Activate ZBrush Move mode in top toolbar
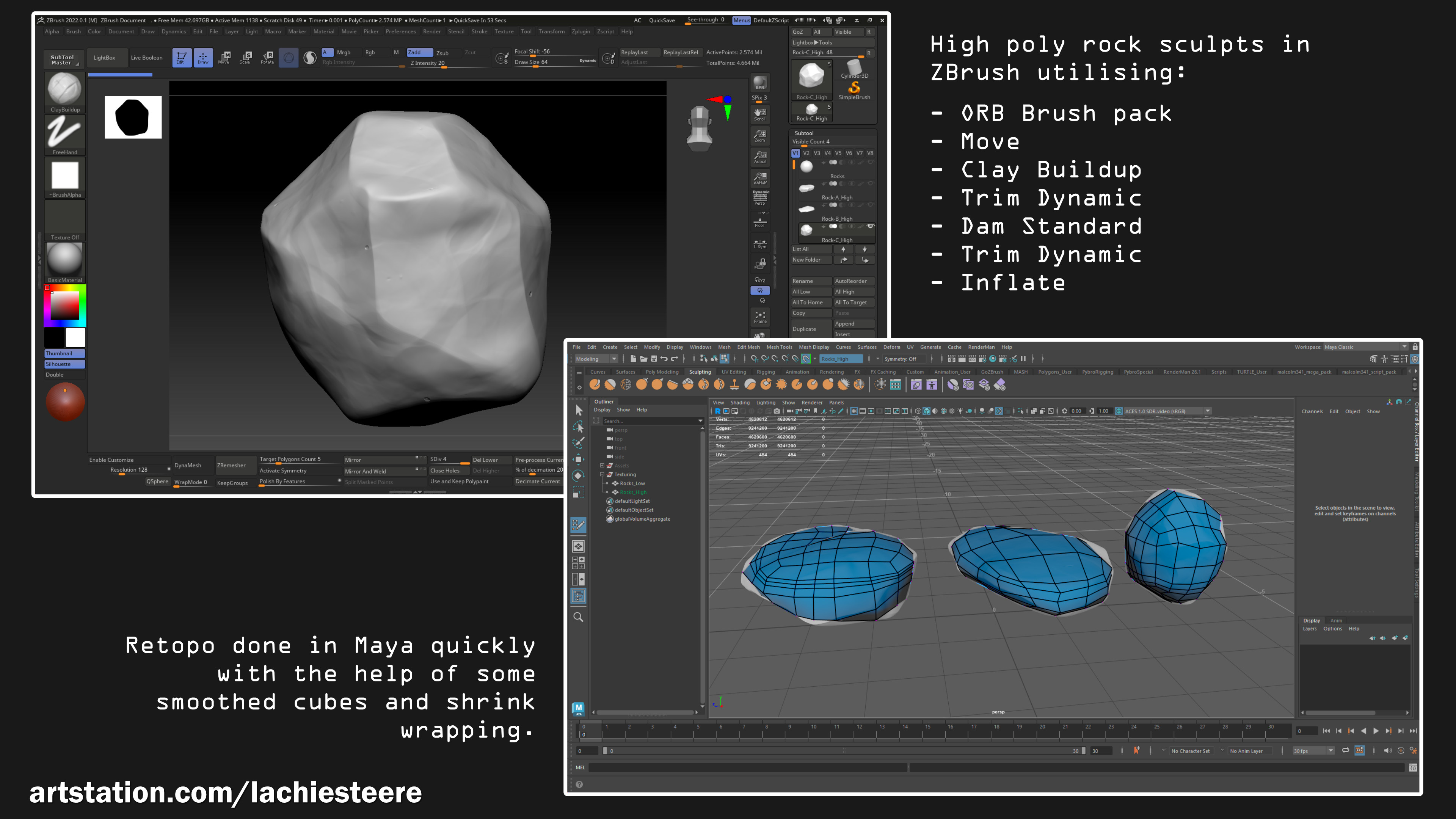 224,57
